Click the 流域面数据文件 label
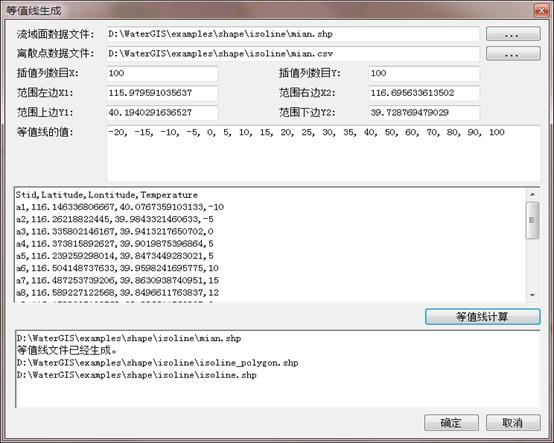Viewport: 554px width, 443px height. pos(55,34)
